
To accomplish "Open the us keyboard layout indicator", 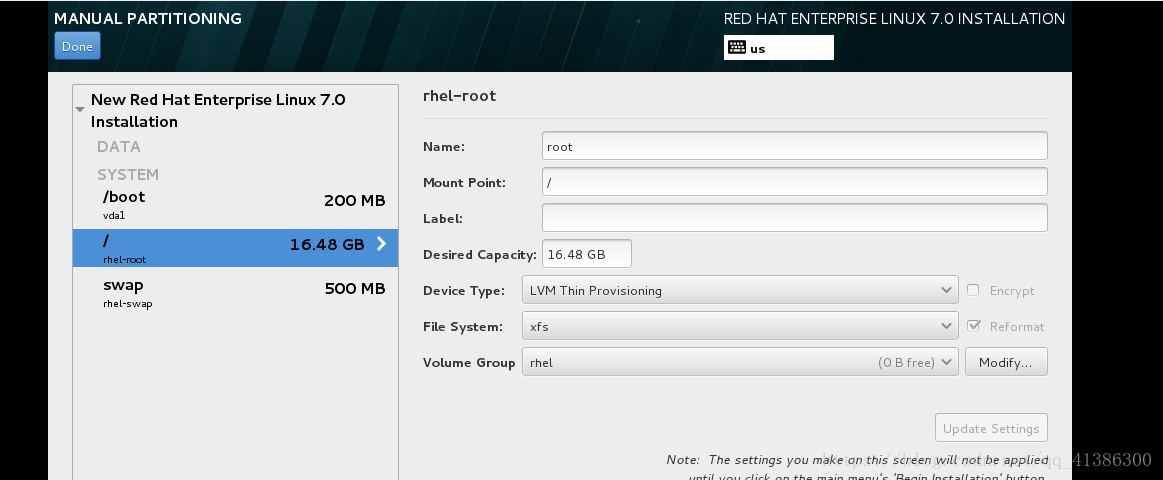I will tap(779, 47).
